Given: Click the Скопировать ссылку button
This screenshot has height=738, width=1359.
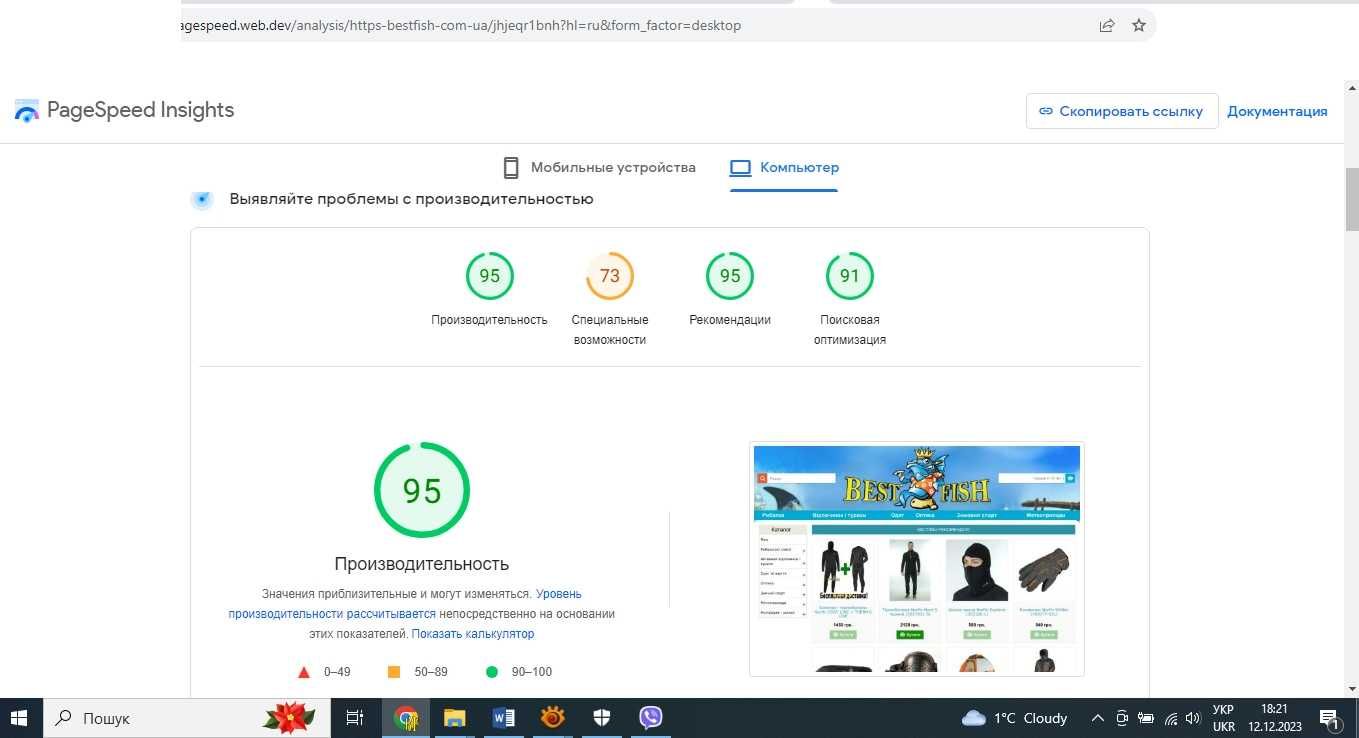Looking at the screenshot, I should click(1122, 111).
